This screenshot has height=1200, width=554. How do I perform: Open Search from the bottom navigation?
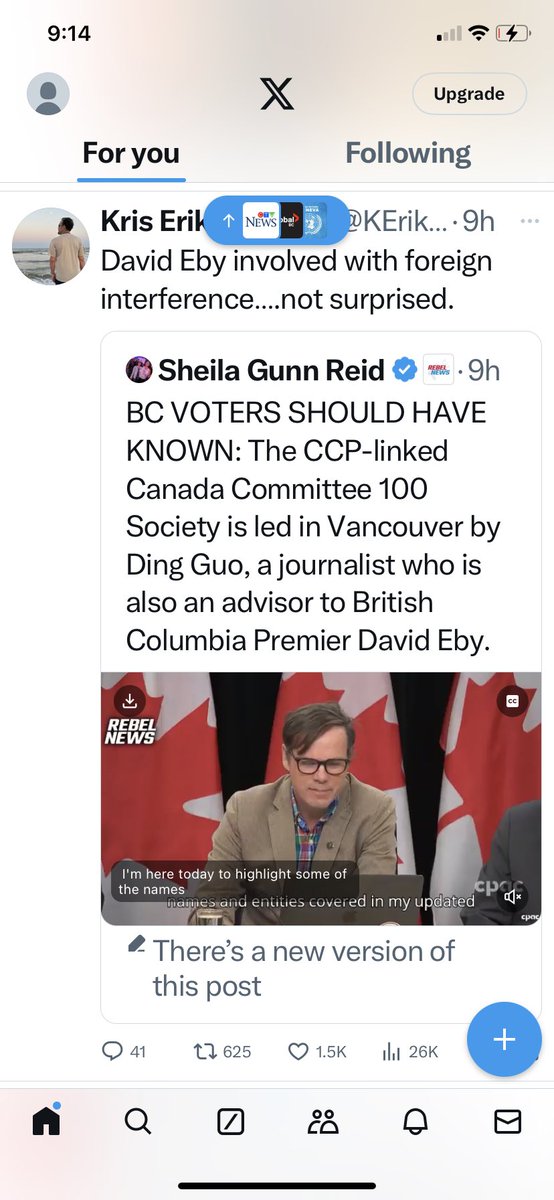pyautogui.click(x=138, y=1123)
